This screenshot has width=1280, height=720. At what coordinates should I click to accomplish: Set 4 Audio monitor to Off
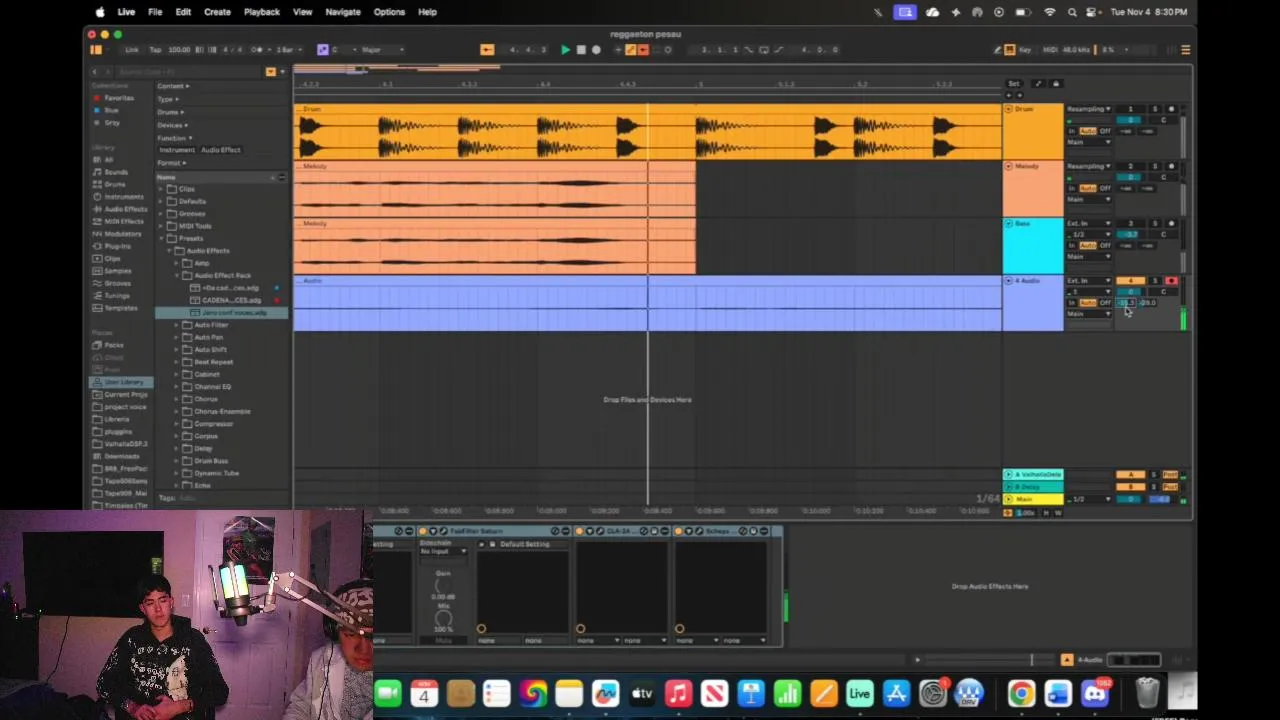pyautogui.click(x=1106, y=302)
